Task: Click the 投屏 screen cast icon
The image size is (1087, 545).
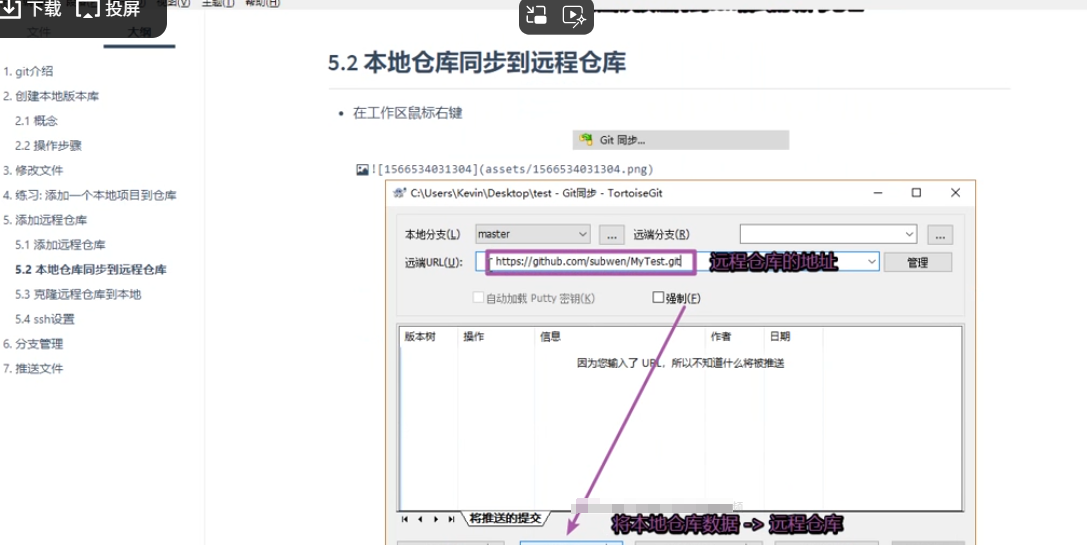Action: point(87,9)
